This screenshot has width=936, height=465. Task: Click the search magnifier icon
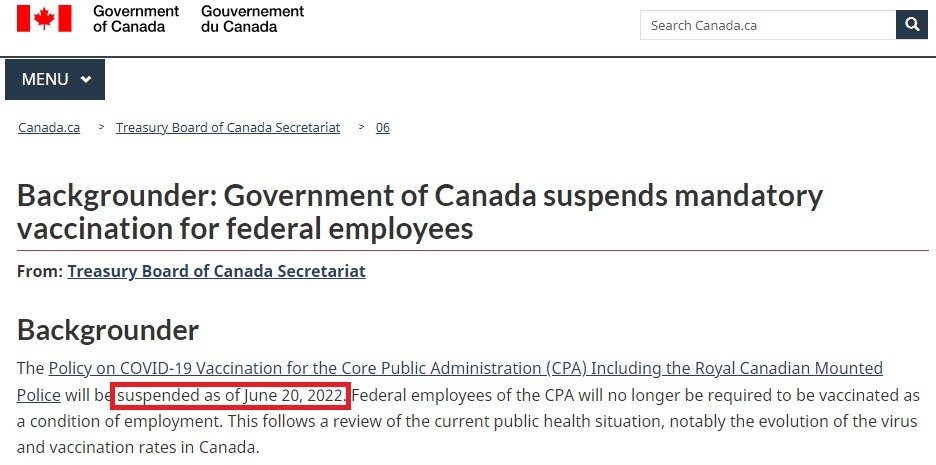tap(912, 25)
